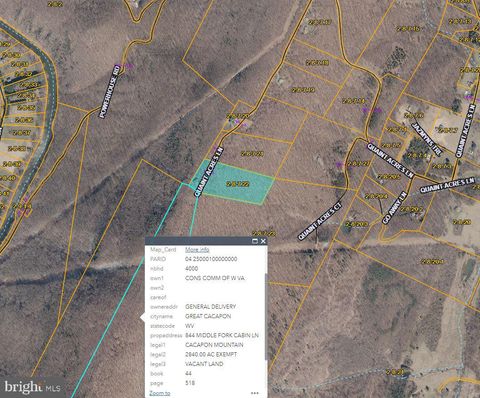Click the Go Away Ln road label
480x398 pixels.
[395, 207]
